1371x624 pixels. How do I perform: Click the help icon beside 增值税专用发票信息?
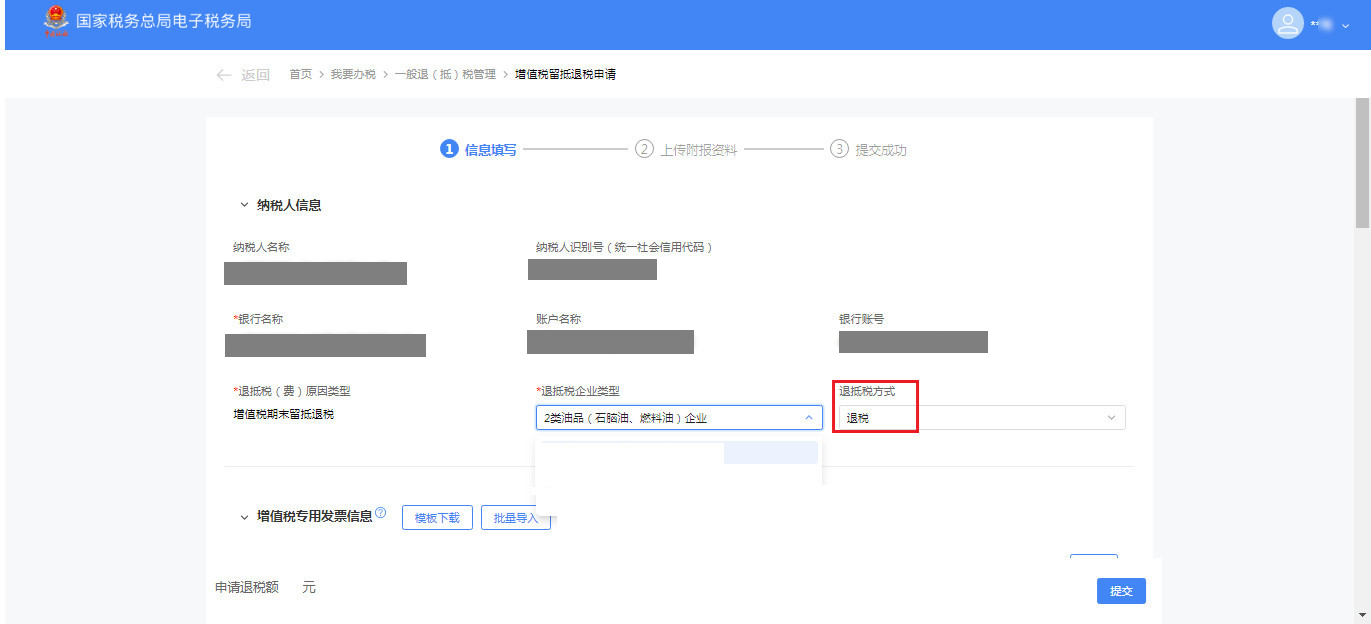(381, 514)
